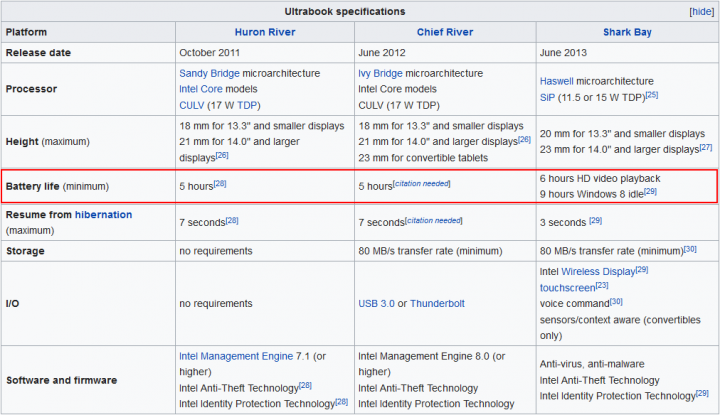
Task: Open the Intel Core models link
Action: click(201, 89)
